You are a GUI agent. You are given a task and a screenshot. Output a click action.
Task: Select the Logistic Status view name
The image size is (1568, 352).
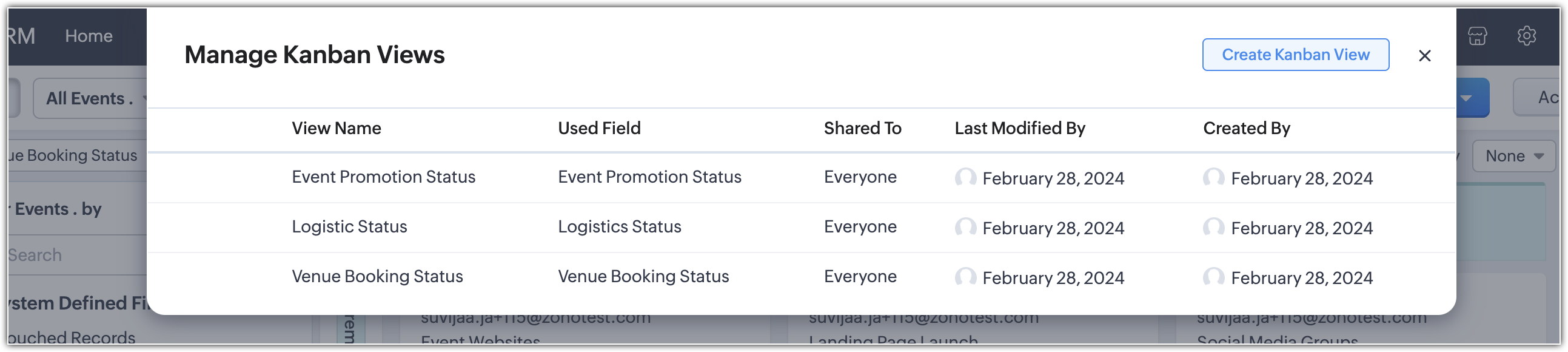point(349,226)
